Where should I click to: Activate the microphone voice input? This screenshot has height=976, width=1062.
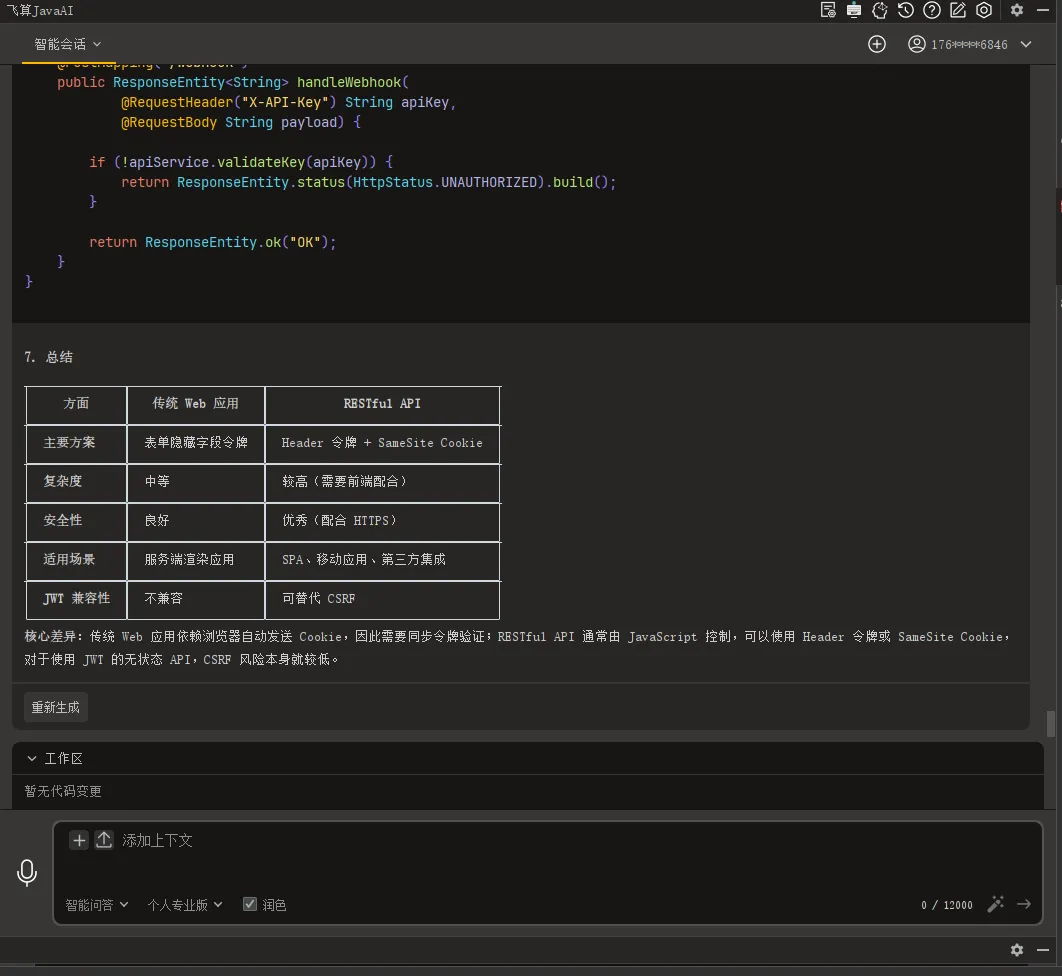[x=27, y=872]
